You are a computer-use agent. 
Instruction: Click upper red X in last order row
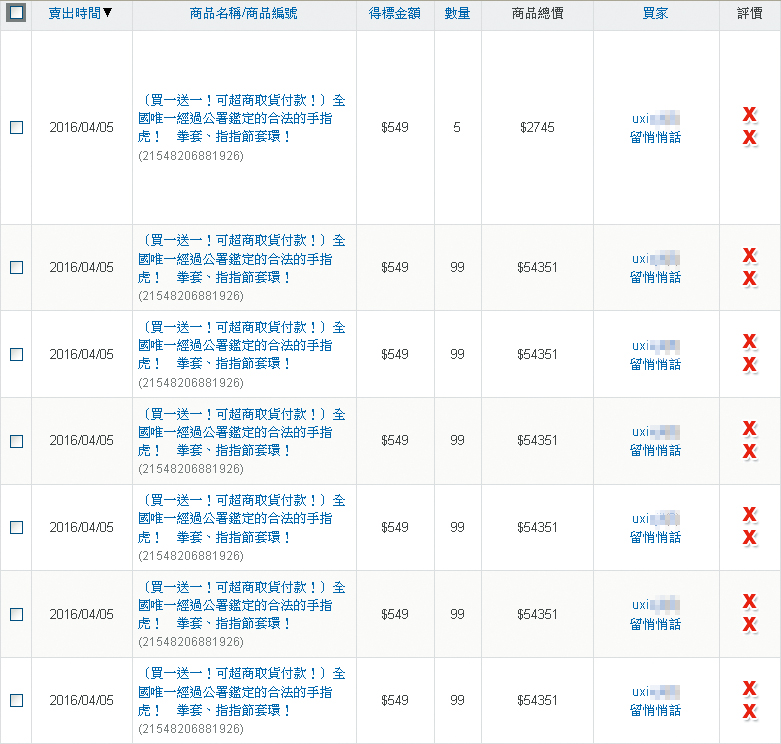click(750, 688)
